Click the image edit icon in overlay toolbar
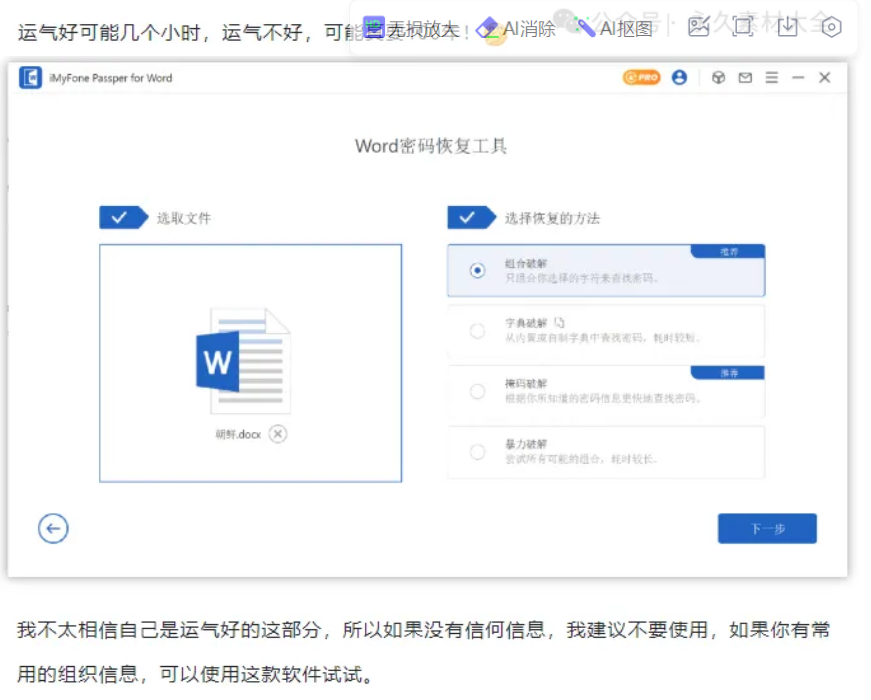 click(698, 26)
